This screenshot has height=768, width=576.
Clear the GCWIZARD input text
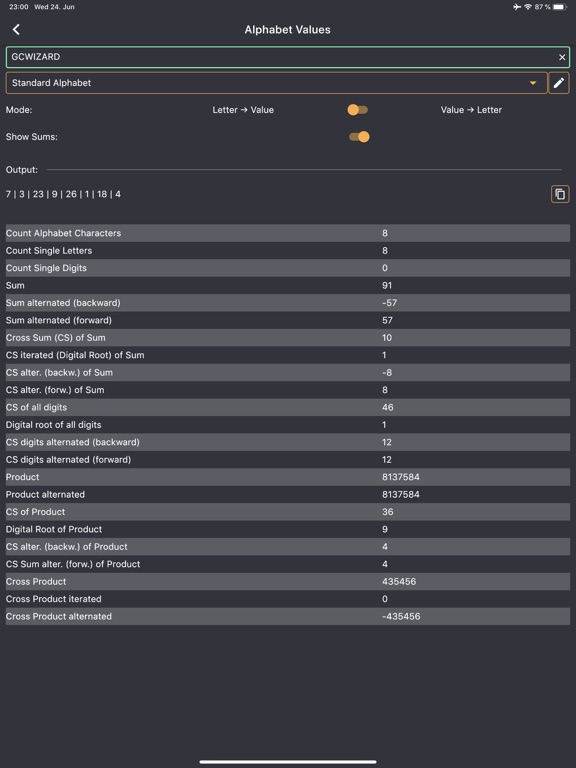(x=562, y=57)
